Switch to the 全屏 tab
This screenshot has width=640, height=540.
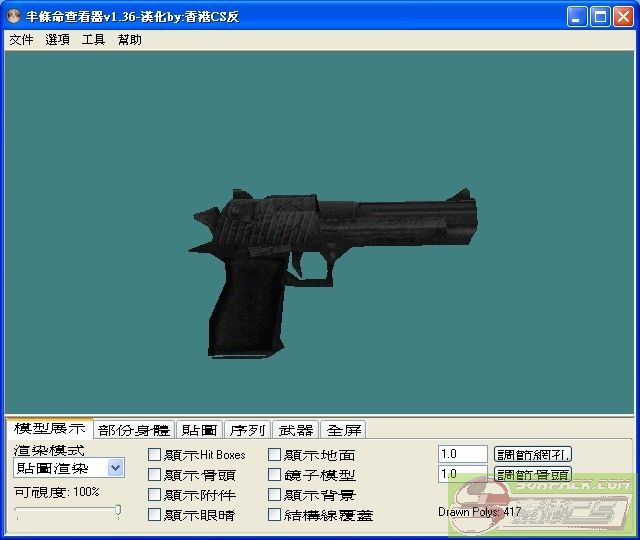click(x=344, y=430)
